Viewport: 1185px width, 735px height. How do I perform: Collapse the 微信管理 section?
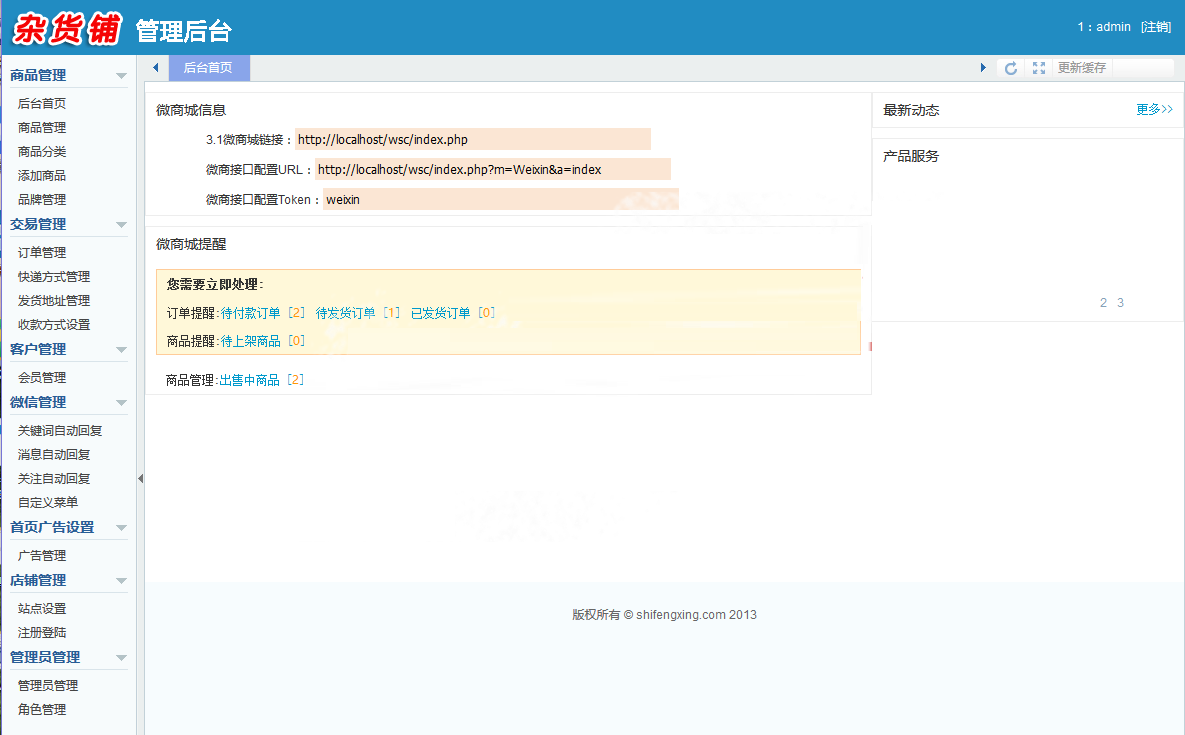coord(121,403)
